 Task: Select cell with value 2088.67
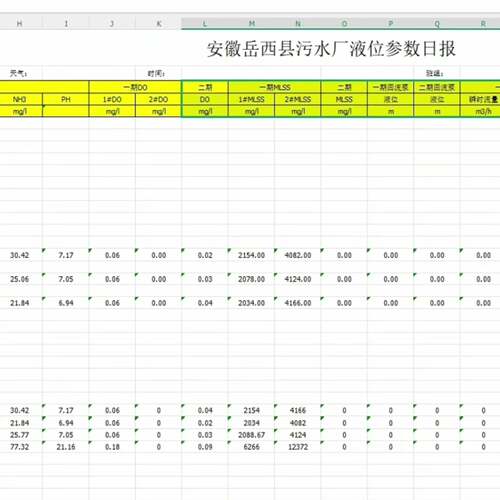pos(251,435)
